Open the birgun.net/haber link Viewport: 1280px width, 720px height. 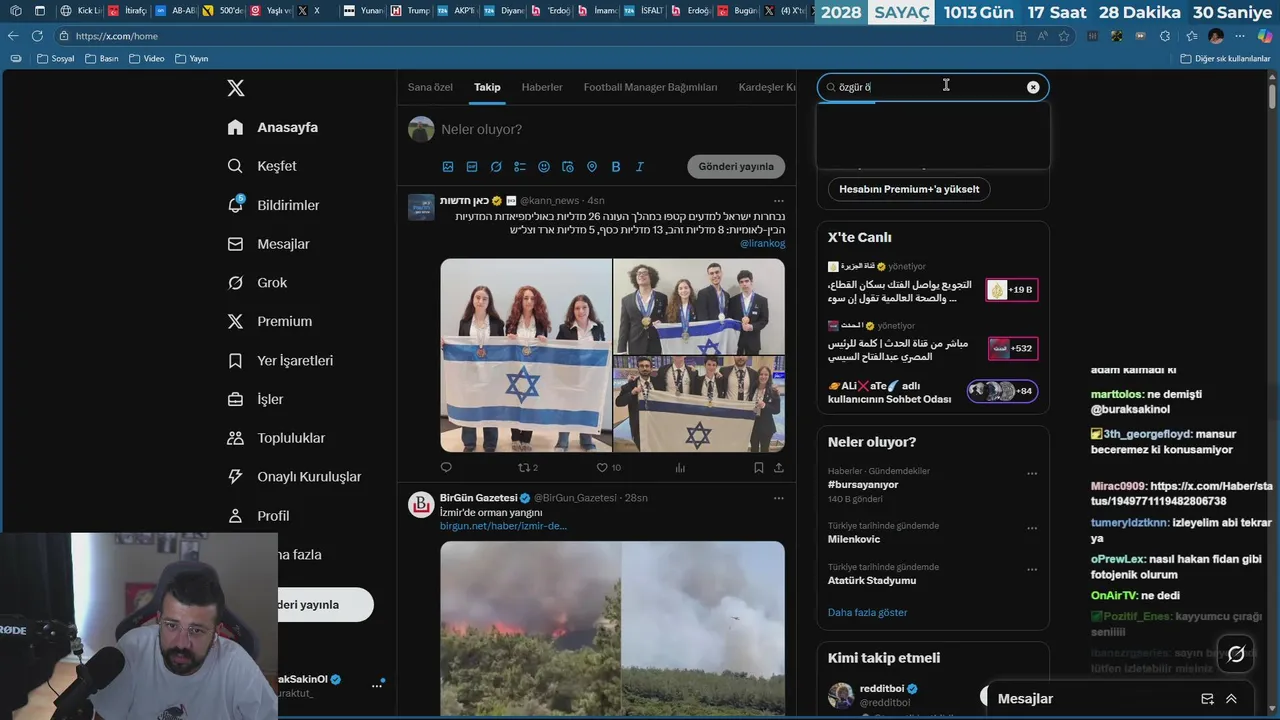(x=503, y=526)
